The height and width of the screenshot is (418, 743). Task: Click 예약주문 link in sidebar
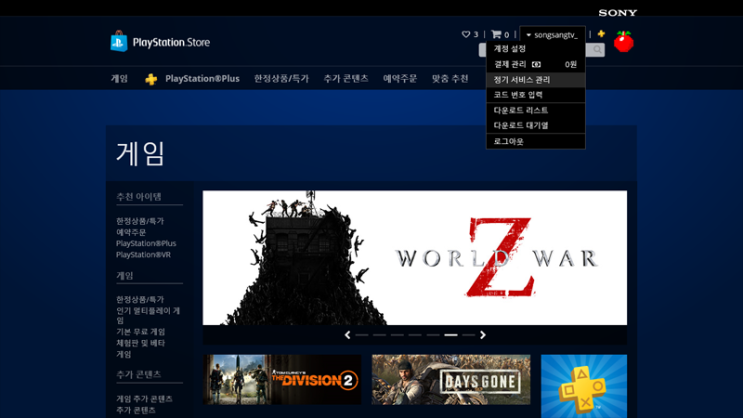pos(131,232)
